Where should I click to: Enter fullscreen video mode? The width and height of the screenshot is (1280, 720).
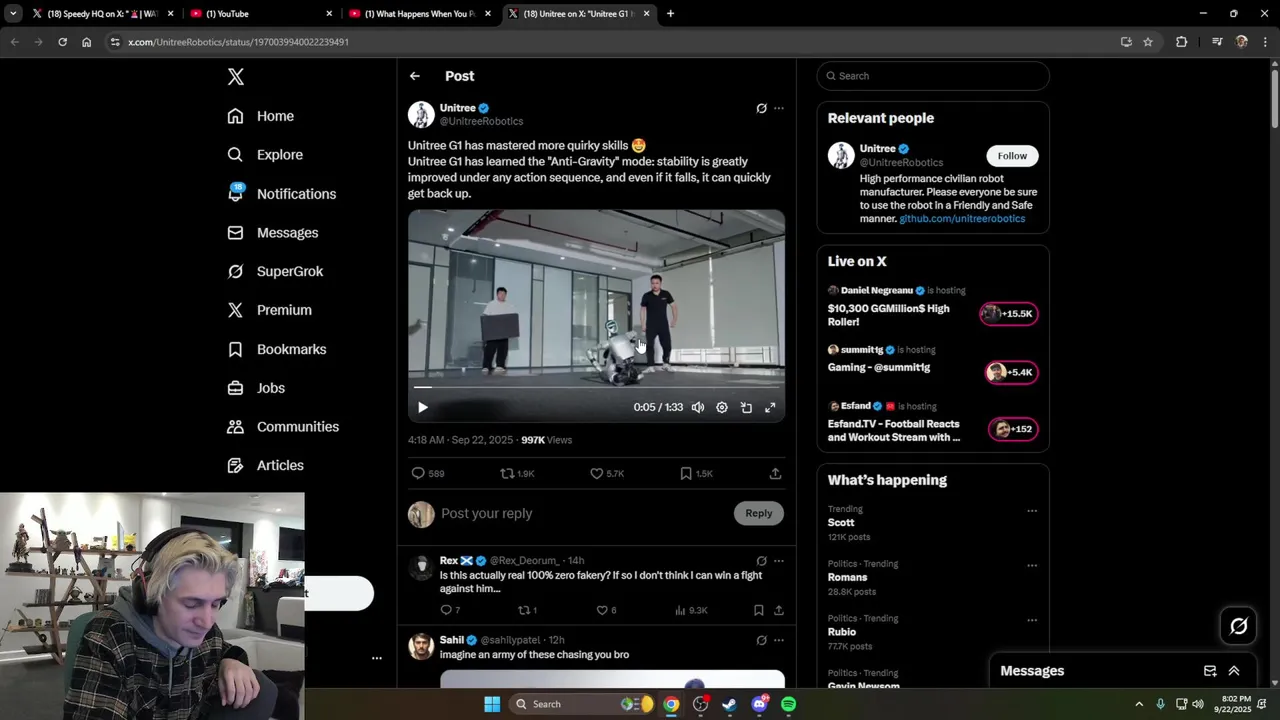tap(770, 408)
